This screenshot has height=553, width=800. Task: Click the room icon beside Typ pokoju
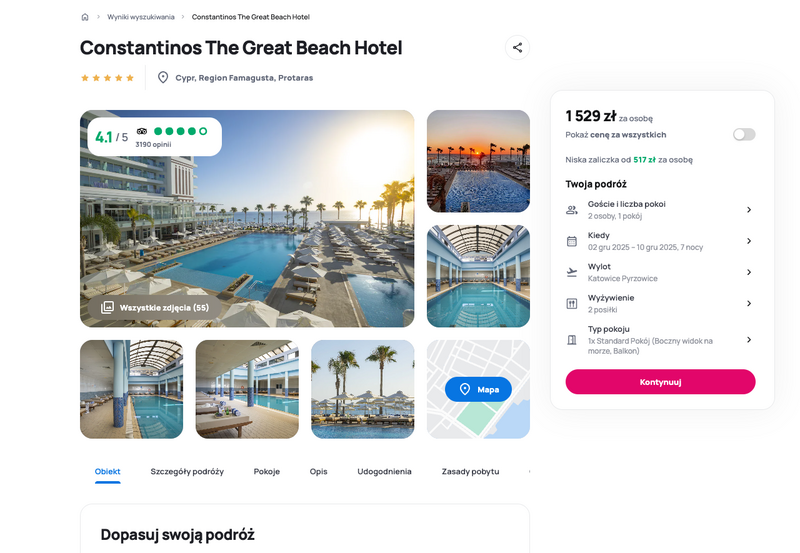click(572, 340)
